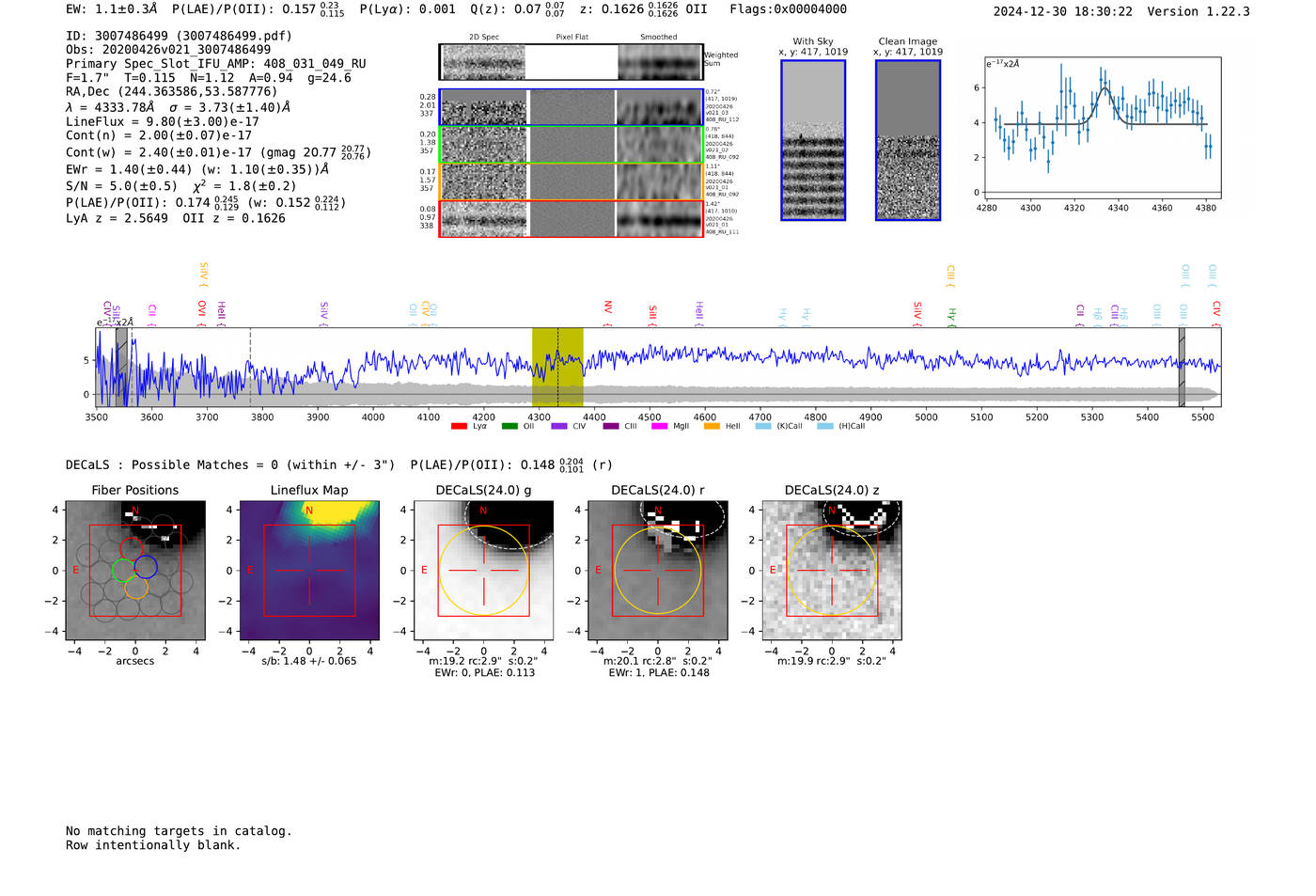Click the green OII legend swatch
Screen dimensions: 1316x896
[x=509, y=426]
